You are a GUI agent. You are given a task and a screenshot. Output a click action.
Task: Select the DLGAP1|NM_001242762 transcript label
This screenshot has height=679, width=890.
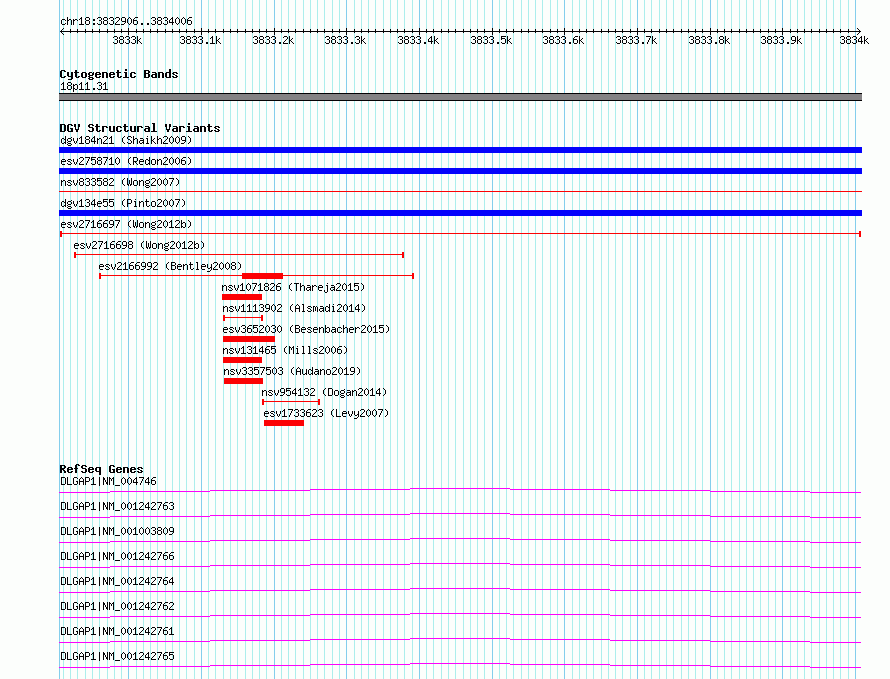(x=117, y=606)
